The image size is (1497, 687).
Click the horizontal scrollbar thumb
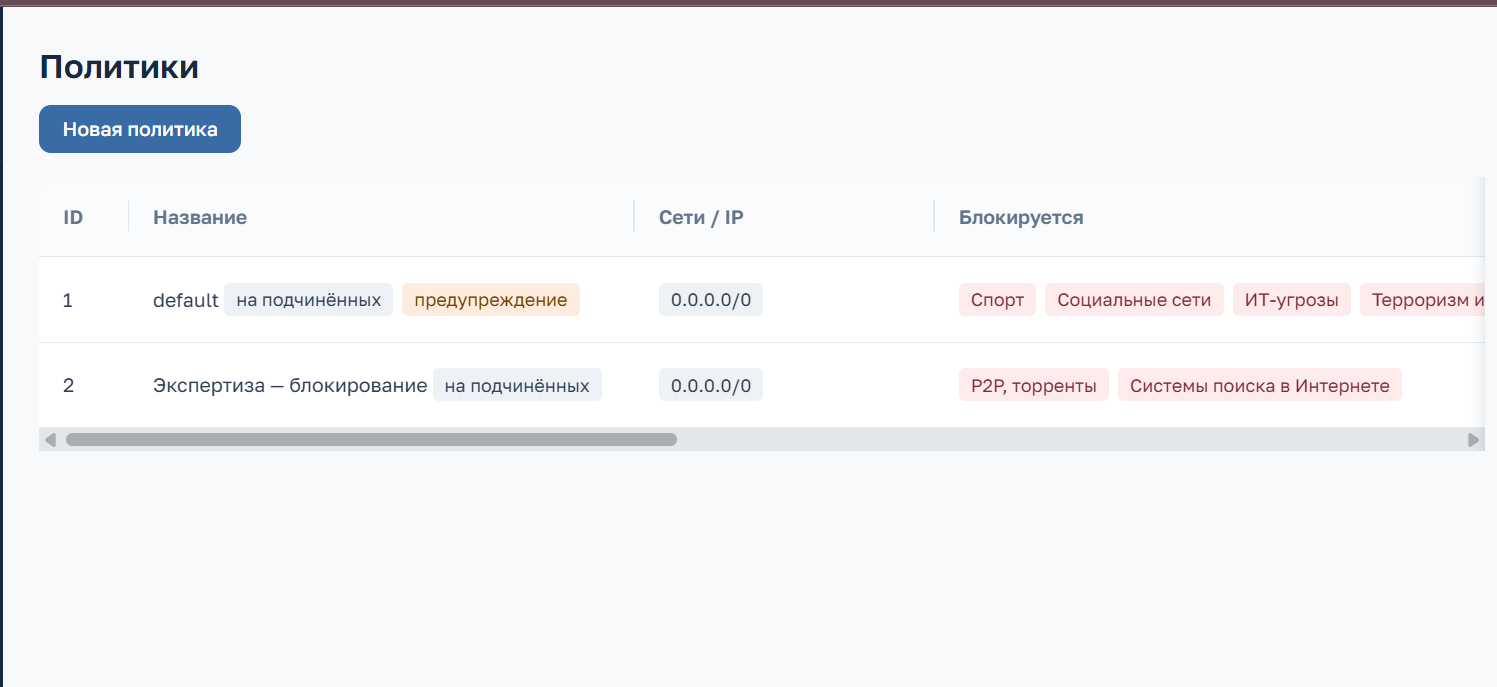tap(371, 439)
